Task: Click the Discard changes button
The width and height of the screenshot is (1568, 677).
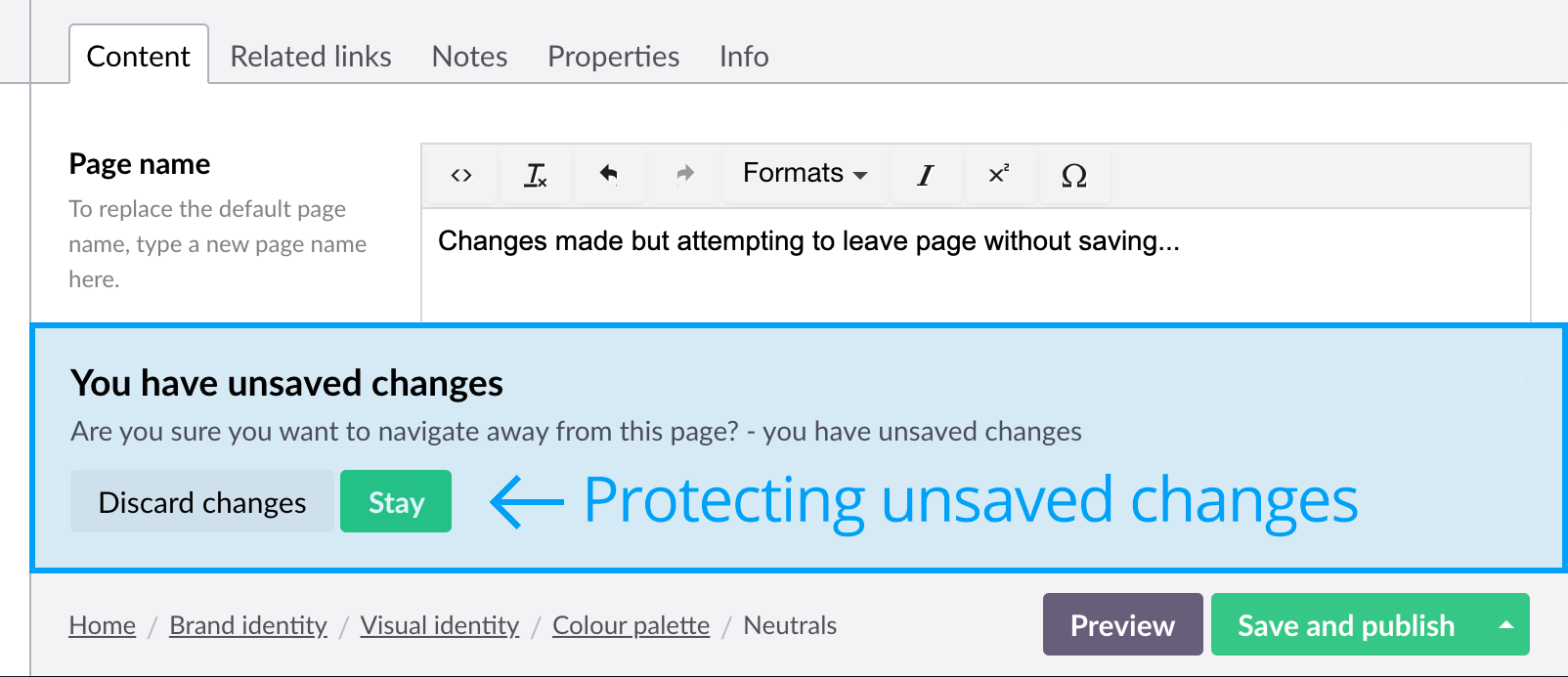Action: pyautogui.click(x=202, y=502)
